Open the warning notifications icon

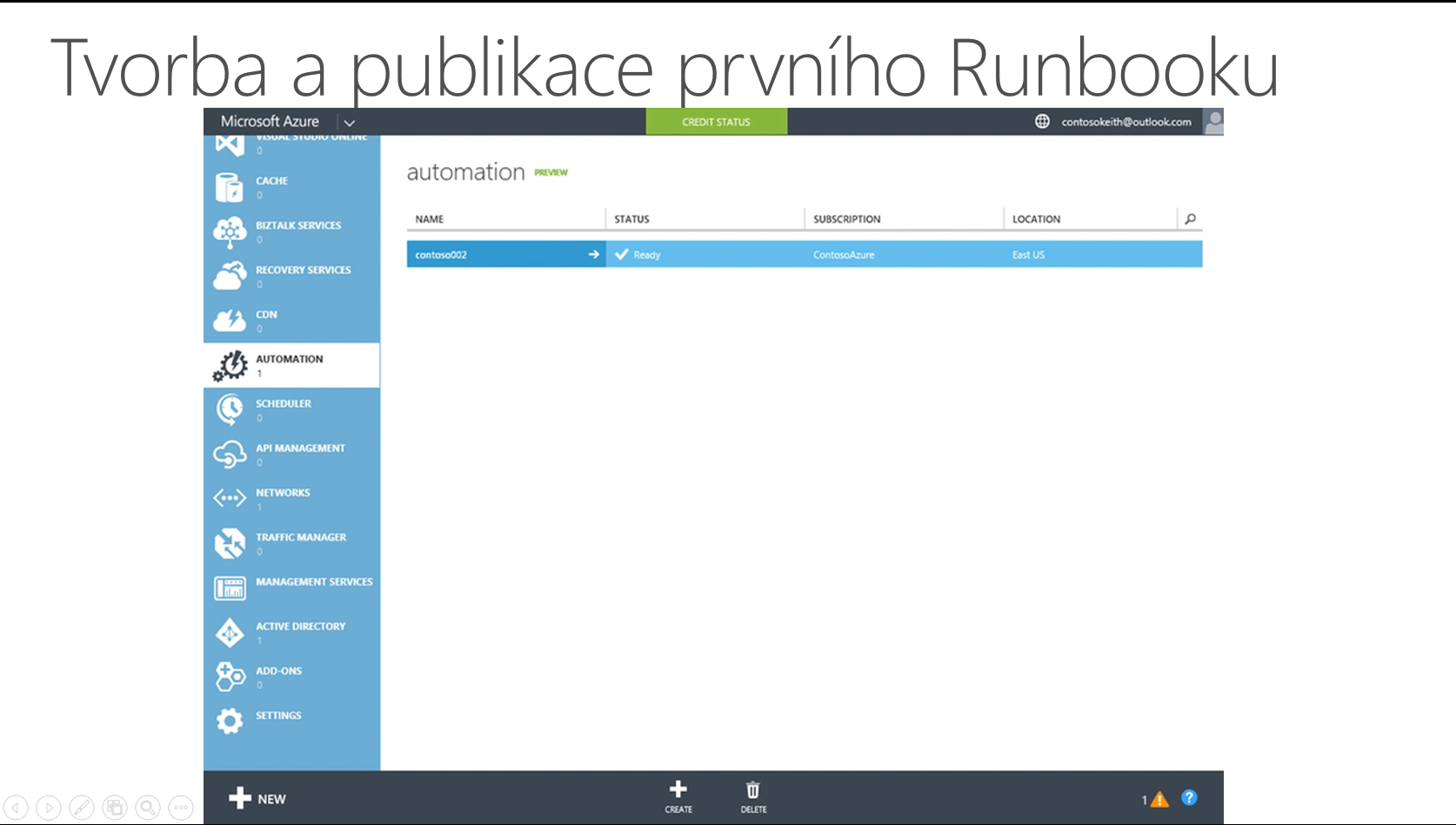(x=1159, y=800)
